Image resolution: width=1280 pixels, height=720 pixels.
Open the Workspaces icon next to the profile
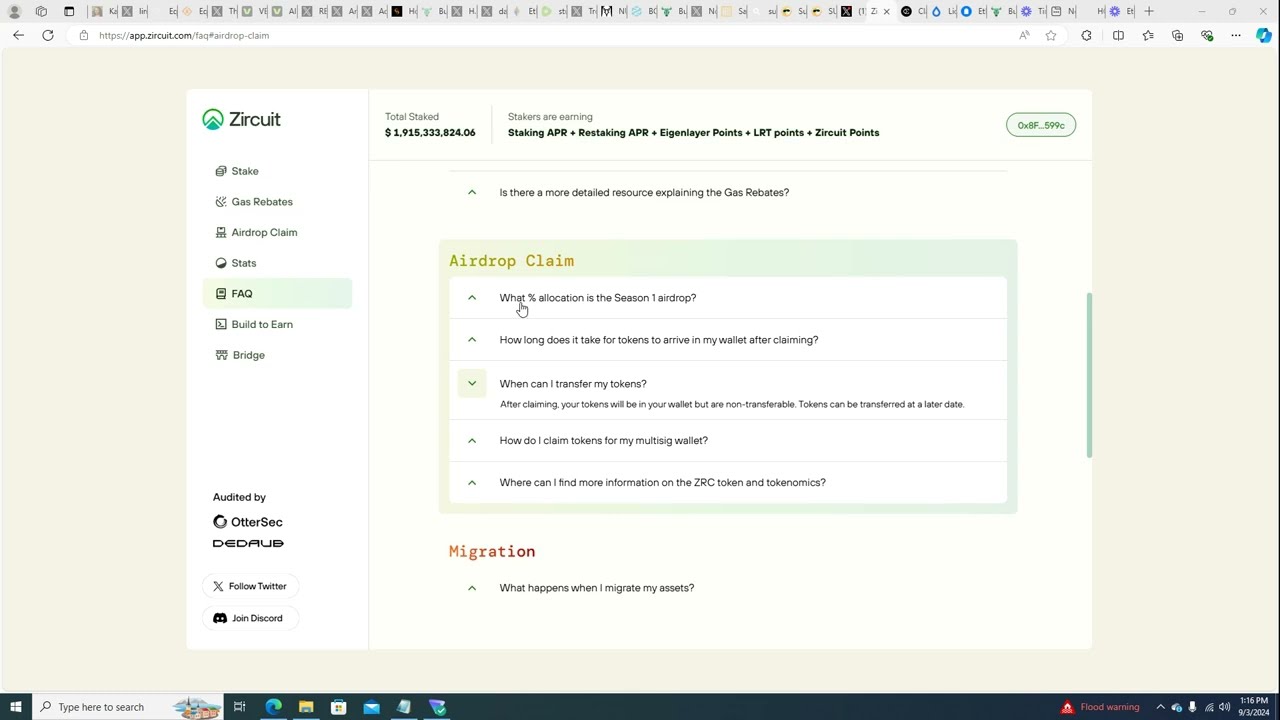[41, 11]
